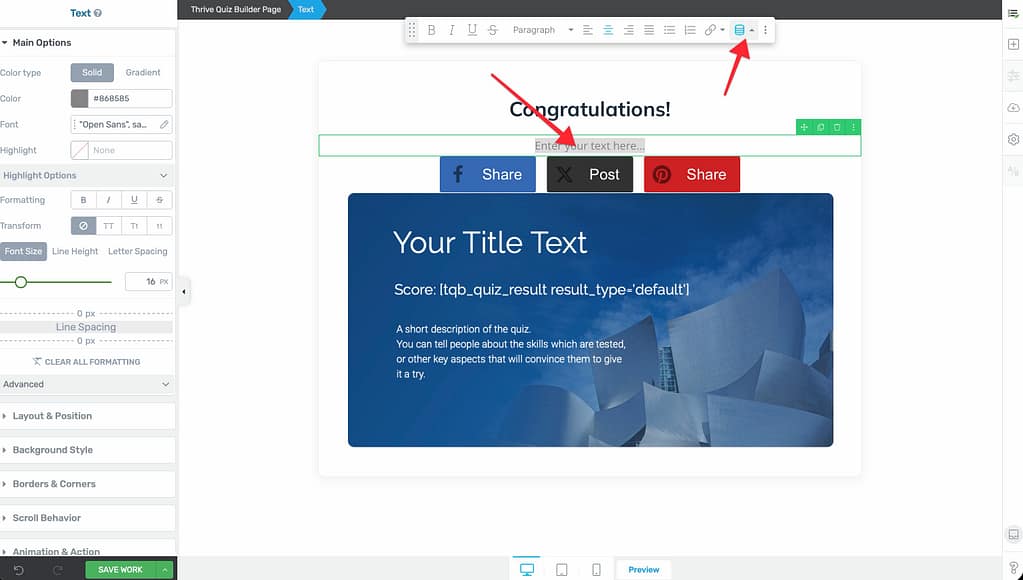Image resolution: width=1023 pixels, height=580 pixels.
Task: Click Clear All Formatting
Action: 87,362
